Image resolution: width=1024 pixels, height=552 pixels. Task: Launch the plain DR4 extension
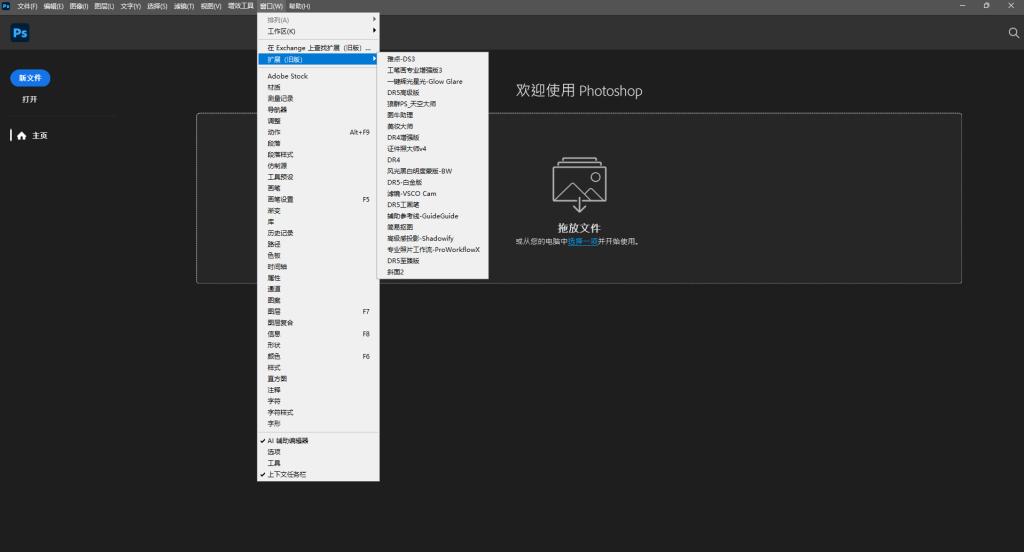[x=433, y=160]
